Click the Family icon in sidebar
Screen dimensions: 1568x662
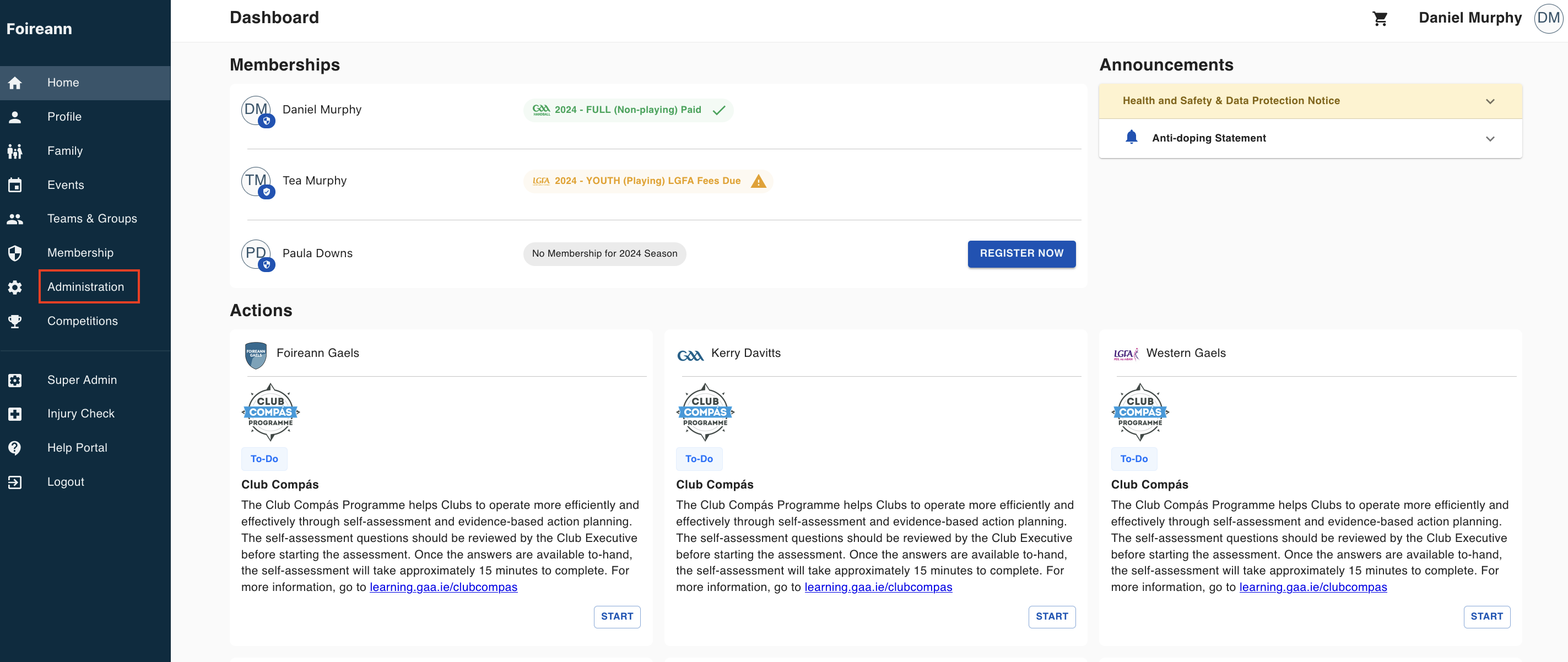pyautogui.click(x=15, y=151)
